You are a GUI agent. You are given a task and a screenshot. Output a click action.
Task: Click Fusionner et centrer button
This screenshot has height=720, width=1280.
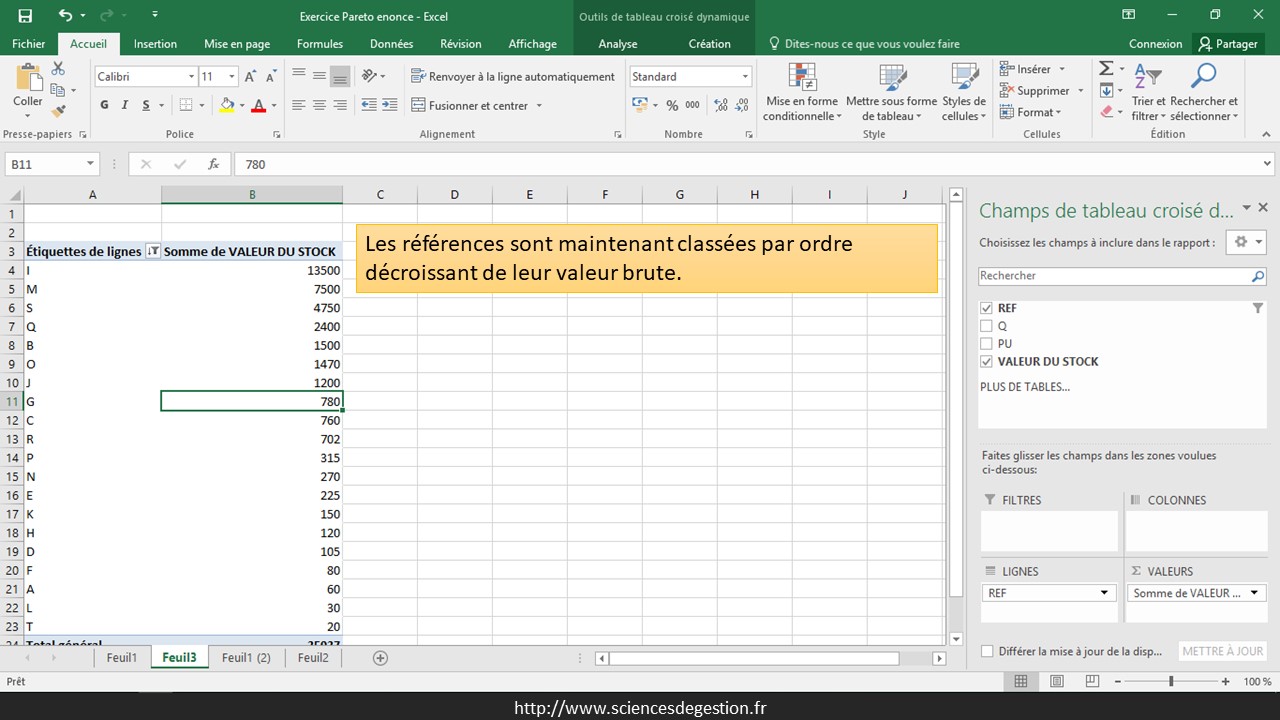[x=478, y=105]
